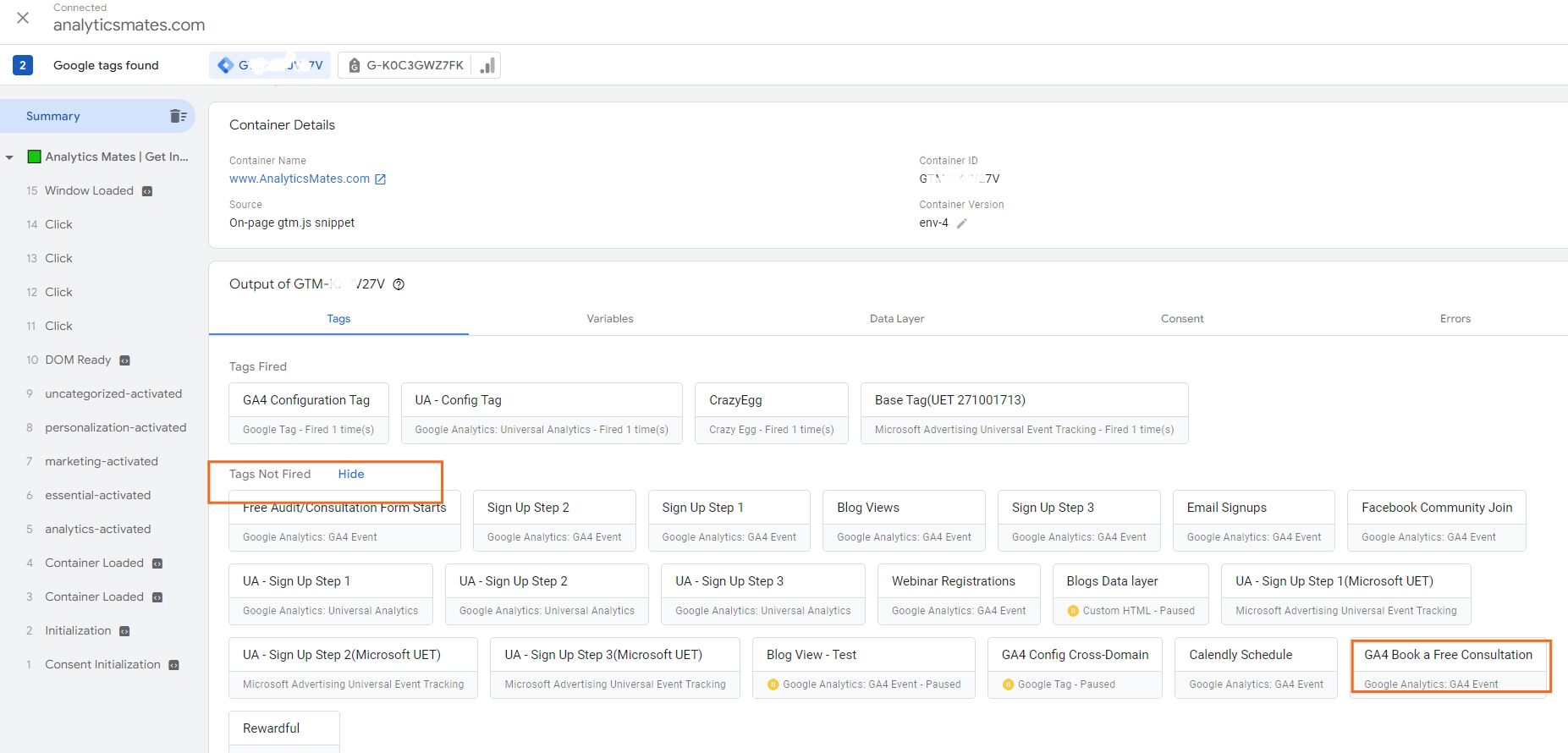1568x753 pixels.
Task: Open the UA - Sign Up Step 1 Universal Analytics tag
Action: [x=331, y=594]
